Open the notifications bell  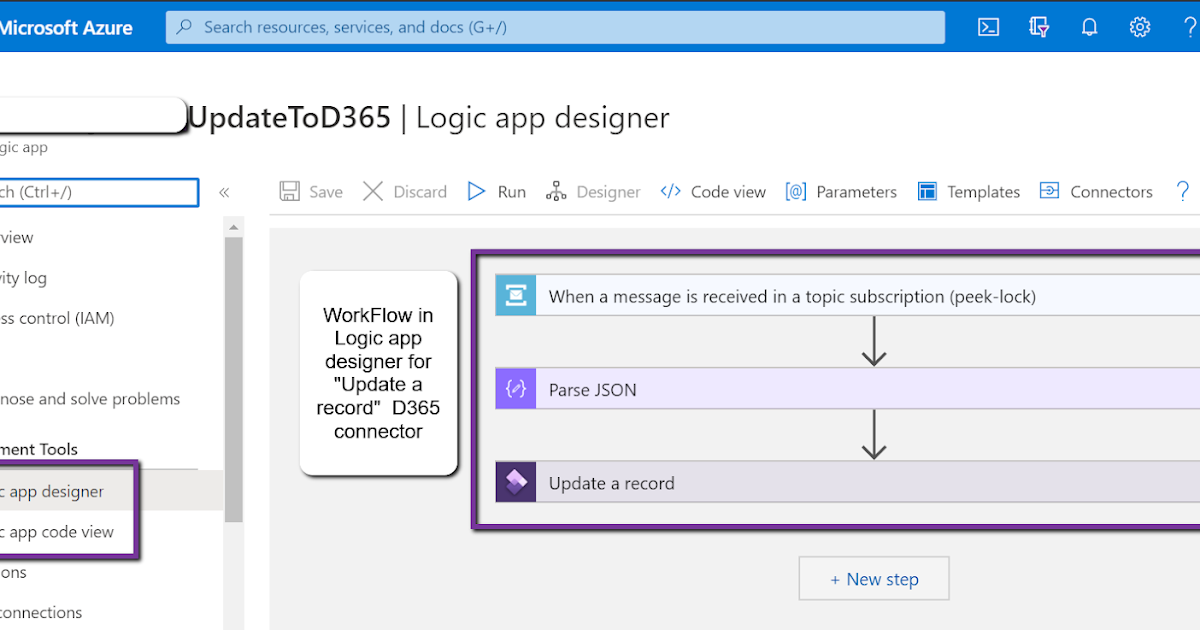1089,27
